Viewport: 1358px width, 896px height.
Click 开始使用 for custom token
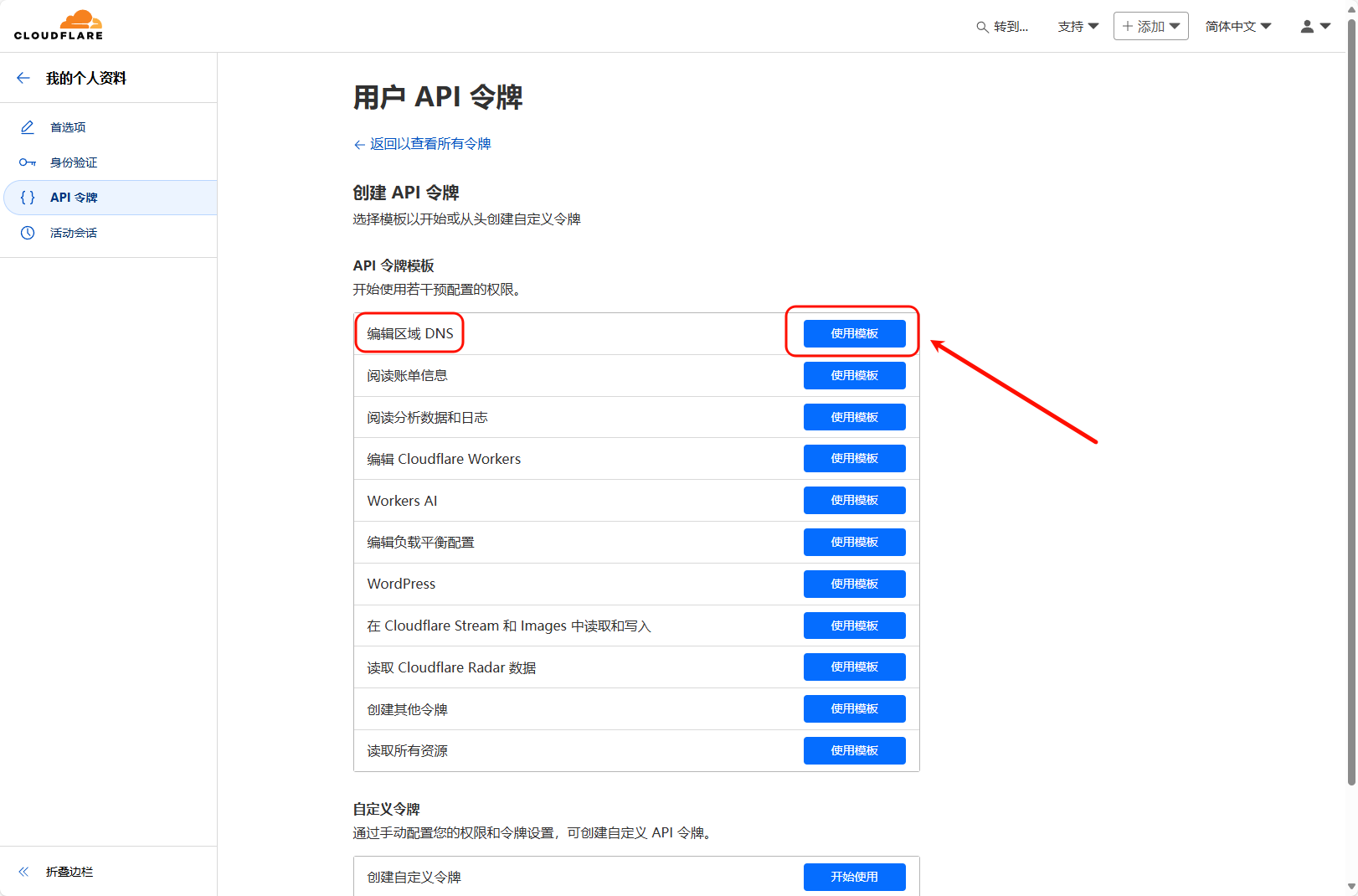854,877
